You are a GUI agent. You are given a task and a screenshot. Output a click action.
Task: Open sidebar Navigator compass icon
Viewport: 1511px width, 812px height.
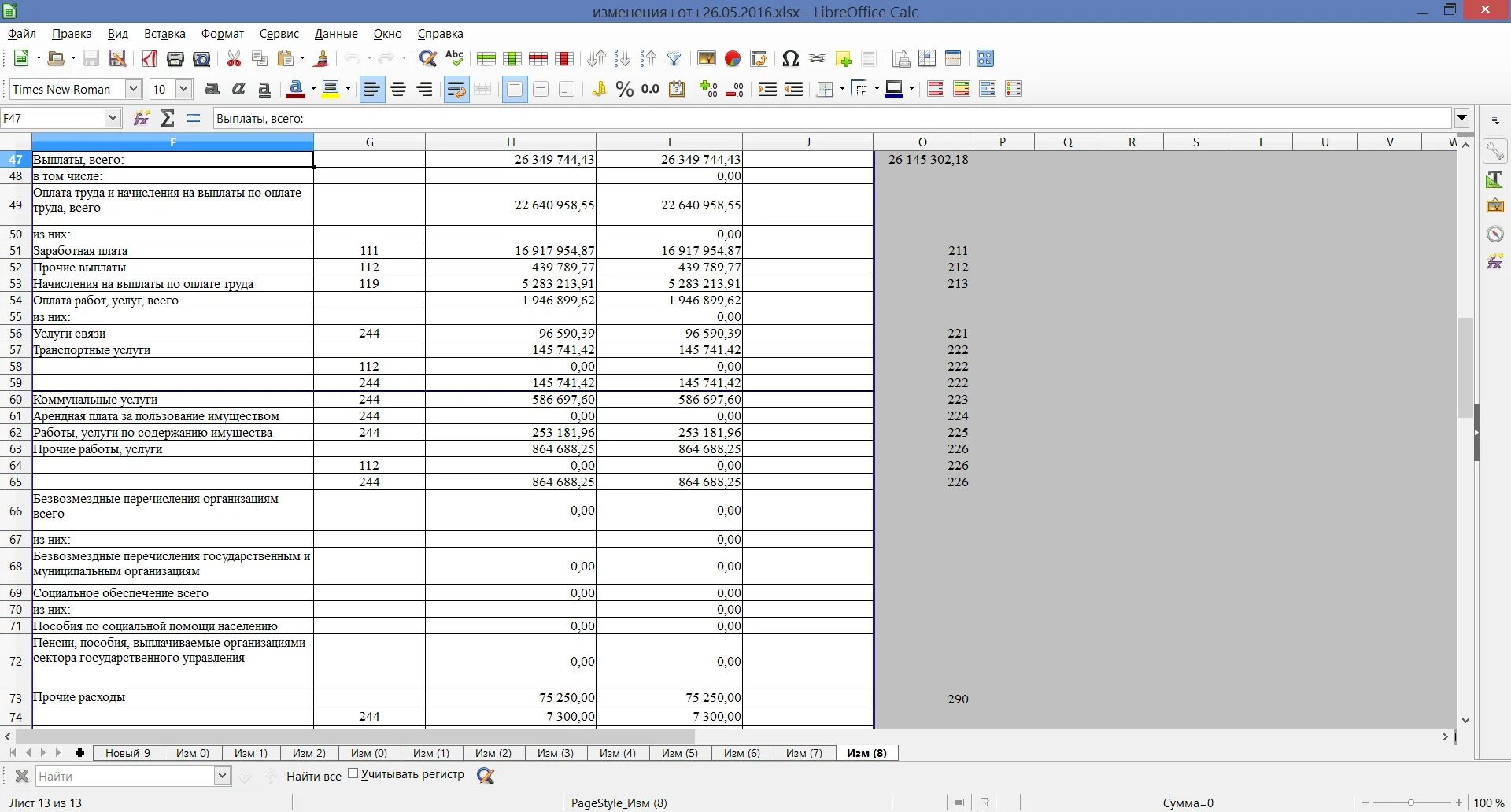pos(1494,234)
